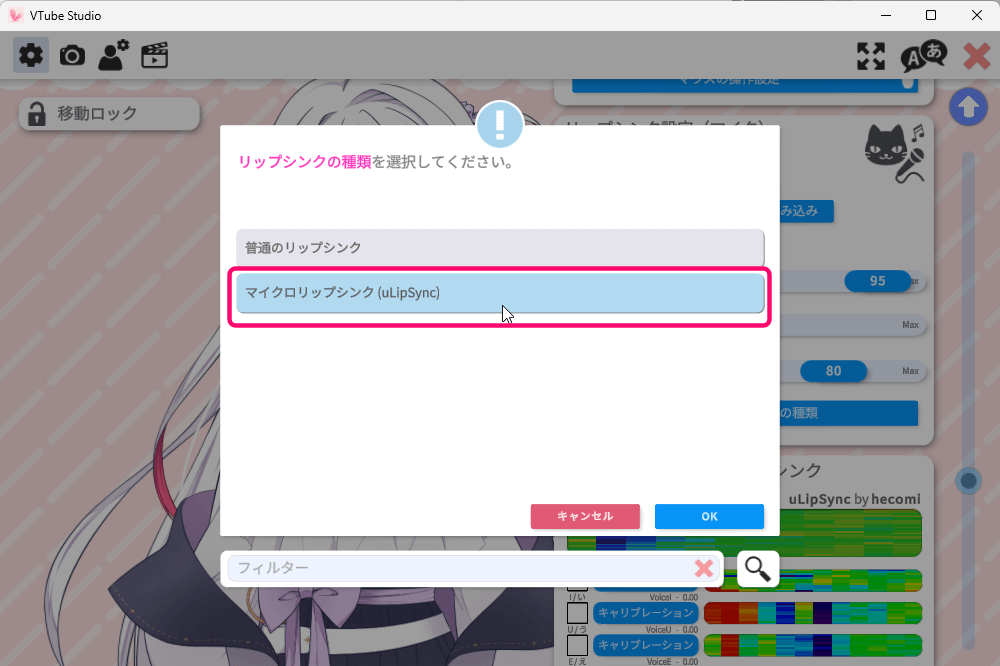The image size is (1000, 666).
Task: Confirm the dialog with OK
Action: (x=709, y=516)
